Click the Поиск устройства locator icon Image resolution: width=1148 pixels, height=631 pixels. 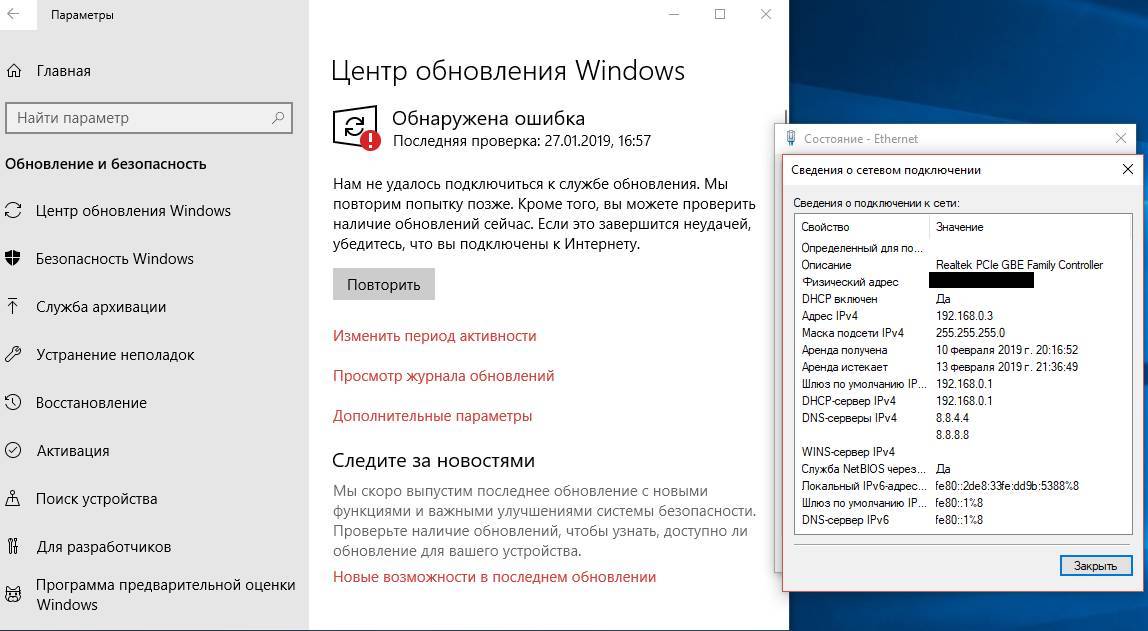pyautogui.click(x=13, y=499)
